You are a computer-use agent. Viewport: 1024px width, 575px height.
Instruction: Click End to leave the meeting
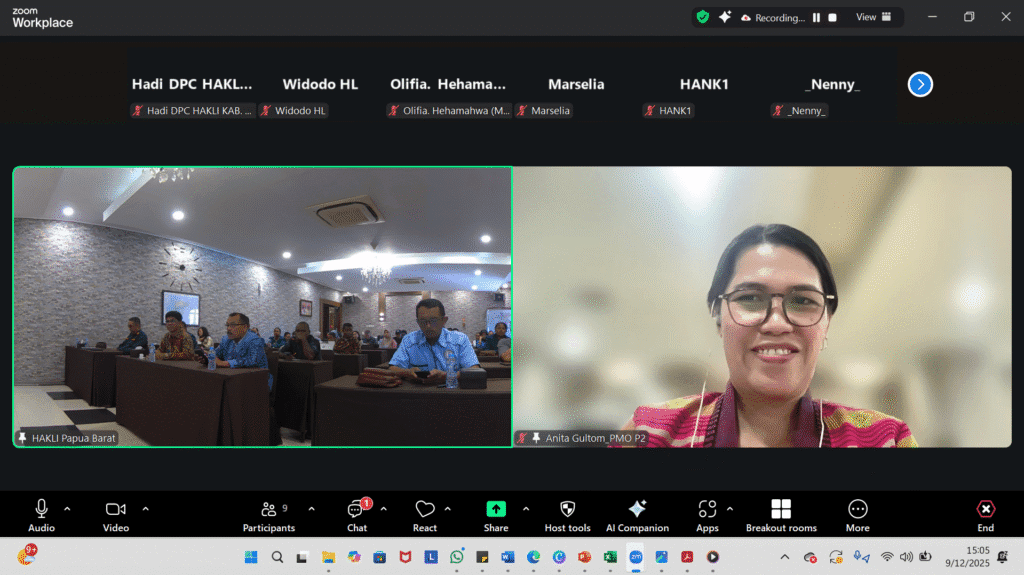pos(985,515)
